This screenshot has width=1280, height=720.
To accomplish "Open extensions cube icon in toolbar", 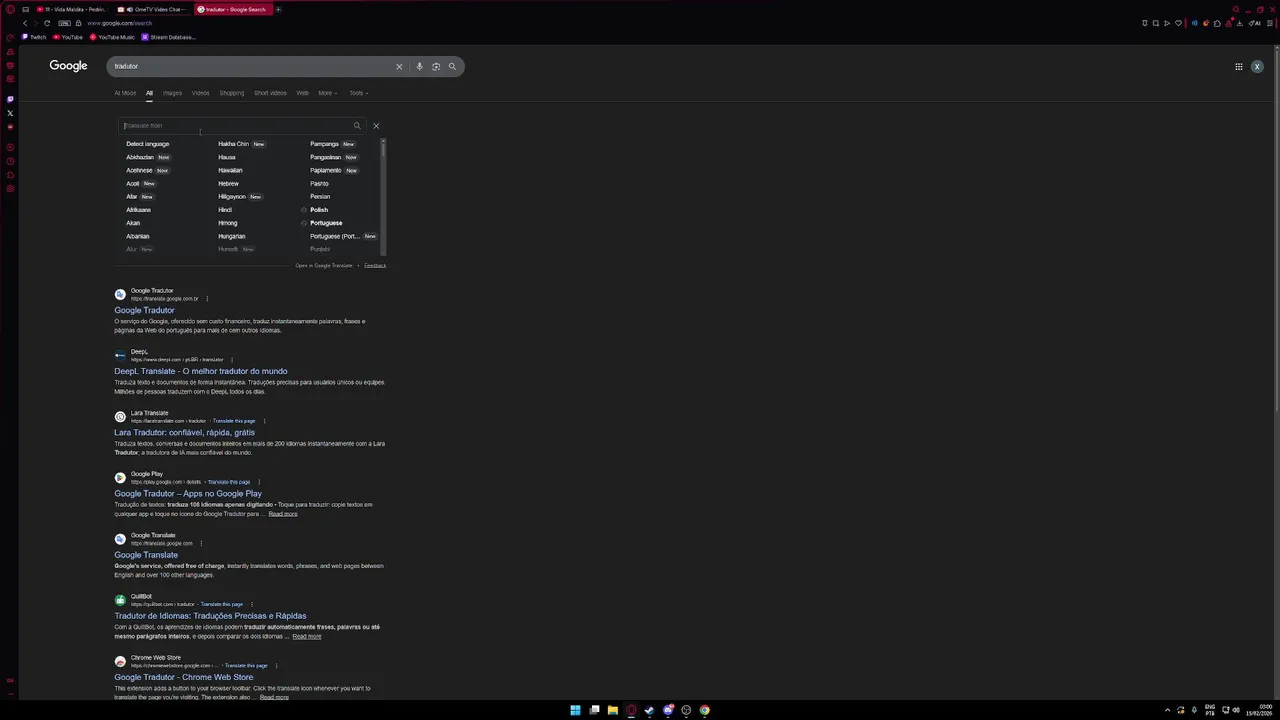I will [1217, 23].
